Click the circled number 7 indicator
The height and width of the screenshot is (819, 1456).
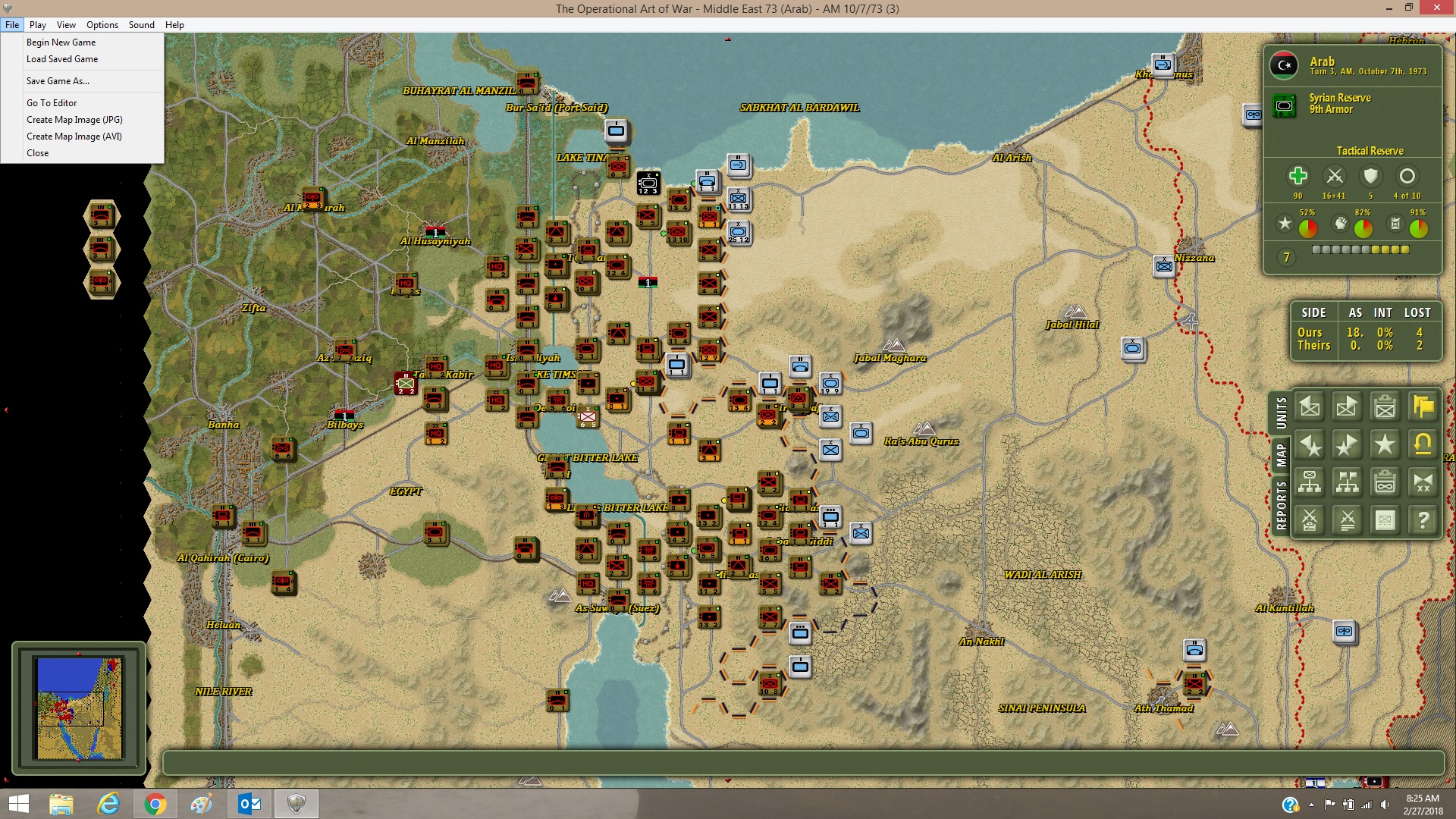pos(1286,258)
